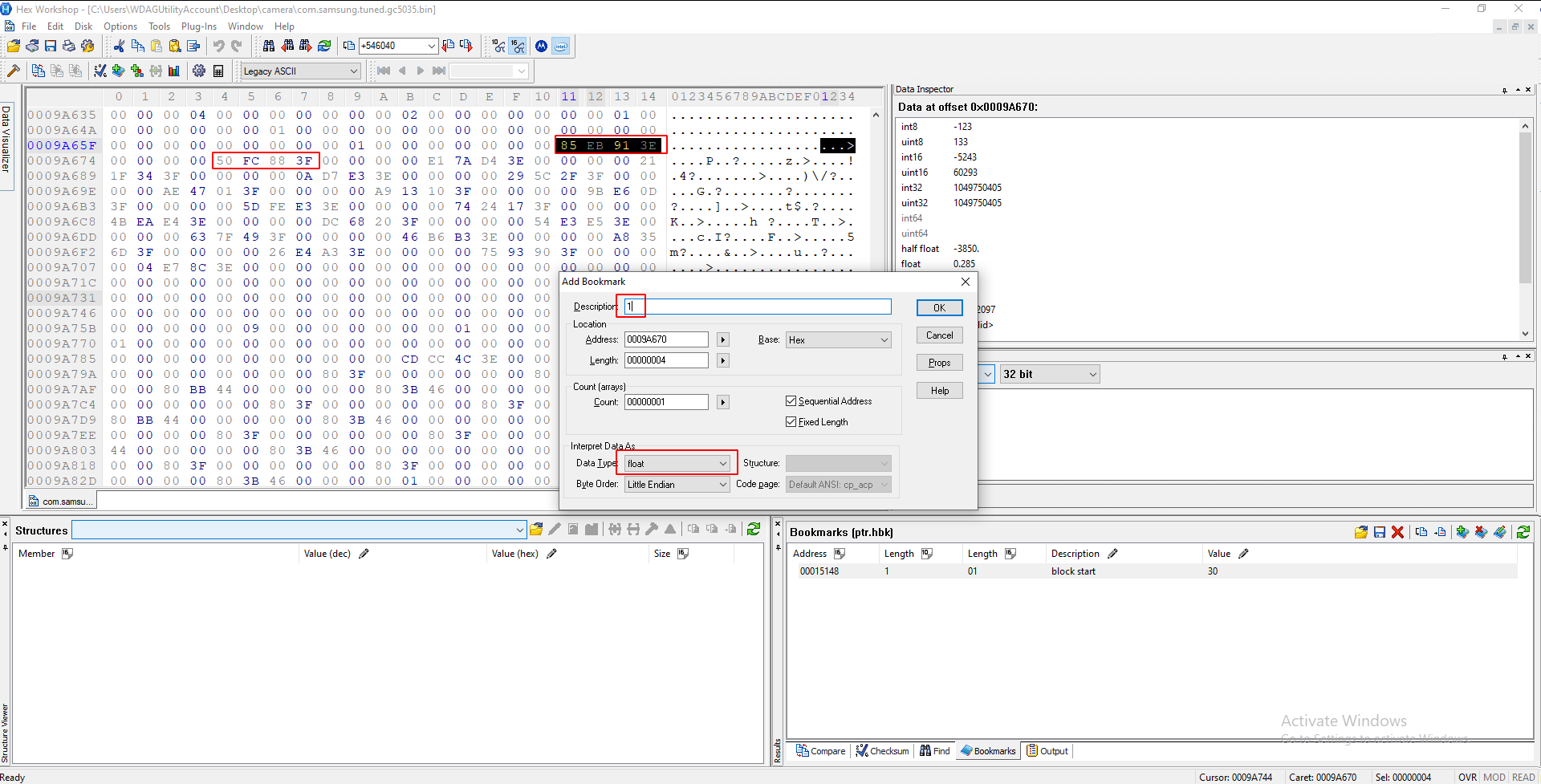
Task: Save bookmarks with floppy icon in Bookmarks panel
Action: click(x=1380, y=532)
